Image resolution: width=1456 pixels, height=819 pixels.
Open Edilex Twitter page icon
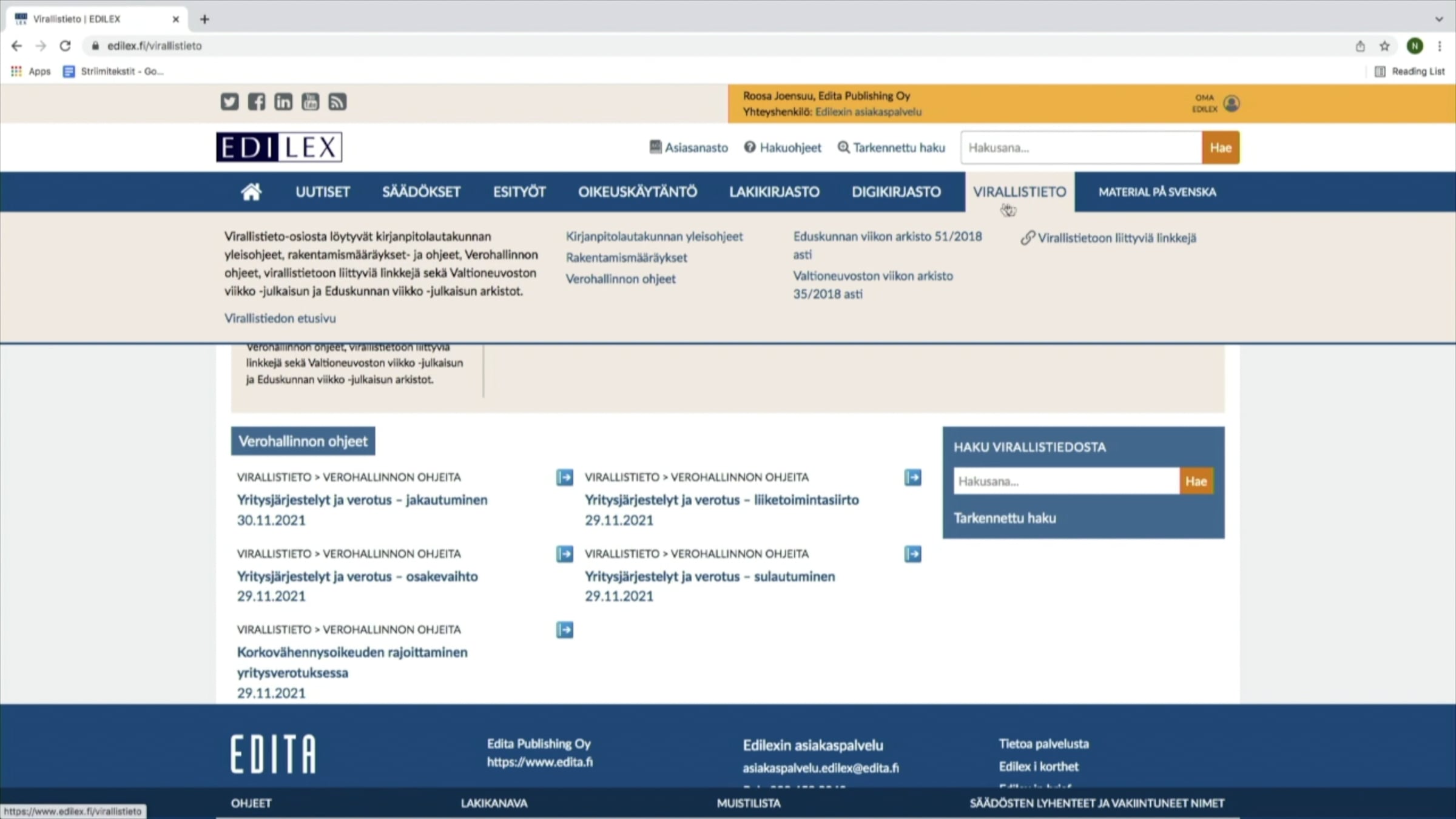click(x=229, y=102)
